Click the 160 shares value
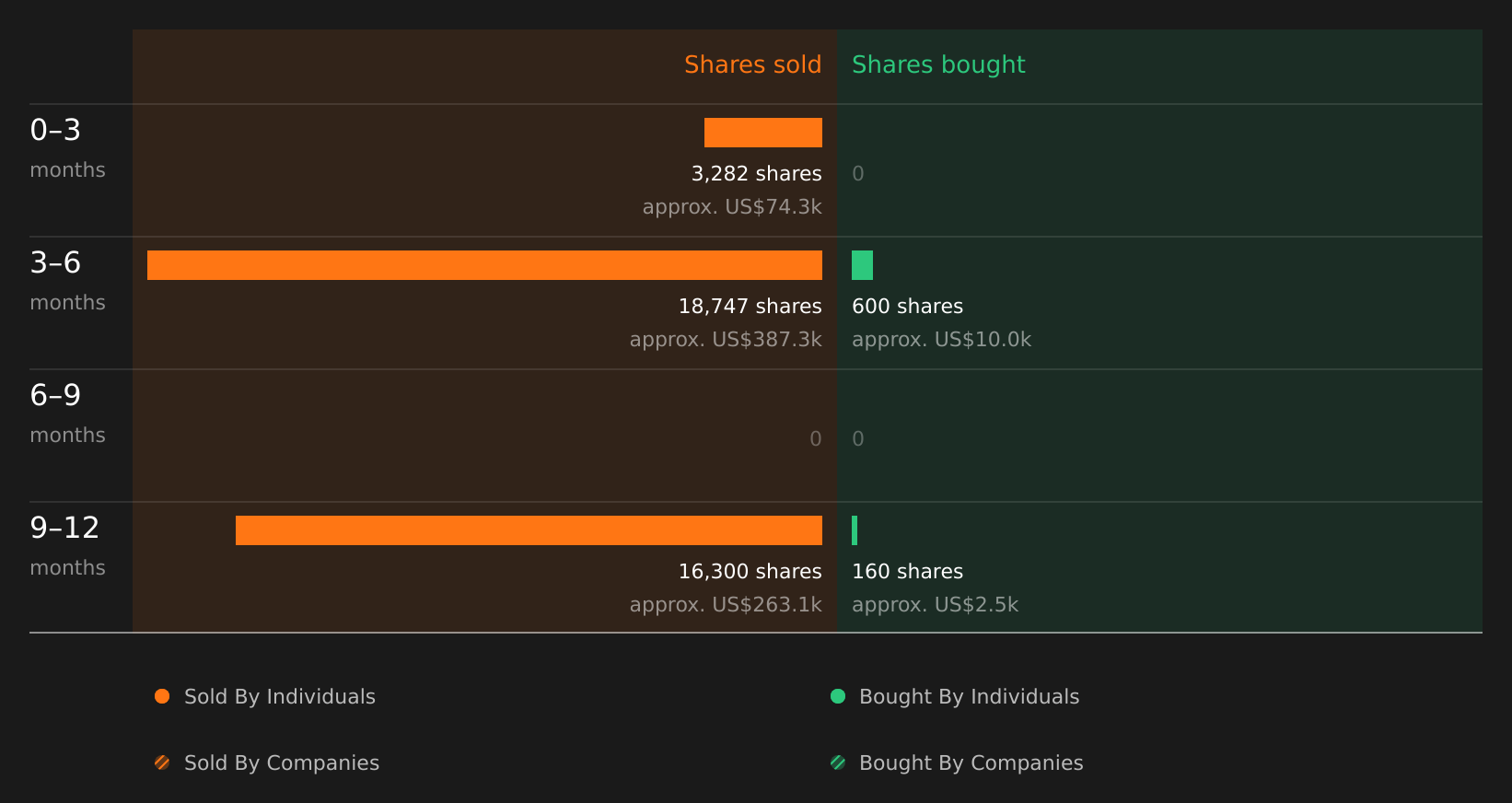Image resolution: width=1512 pixels, height=803 pixels. point(907,572)
